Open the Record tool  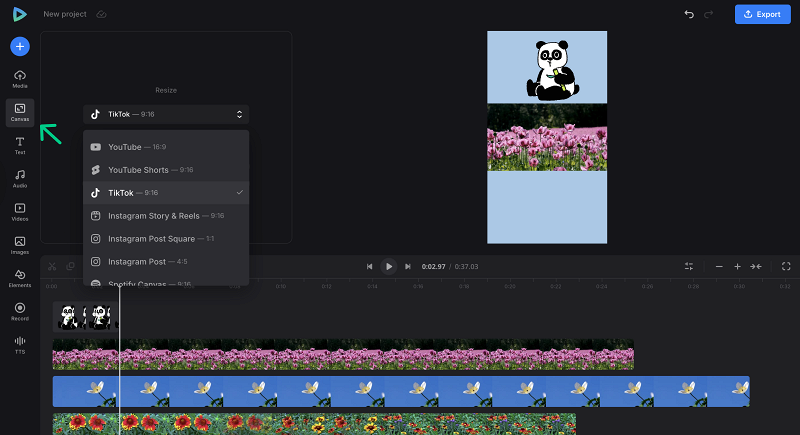point(20,312)
